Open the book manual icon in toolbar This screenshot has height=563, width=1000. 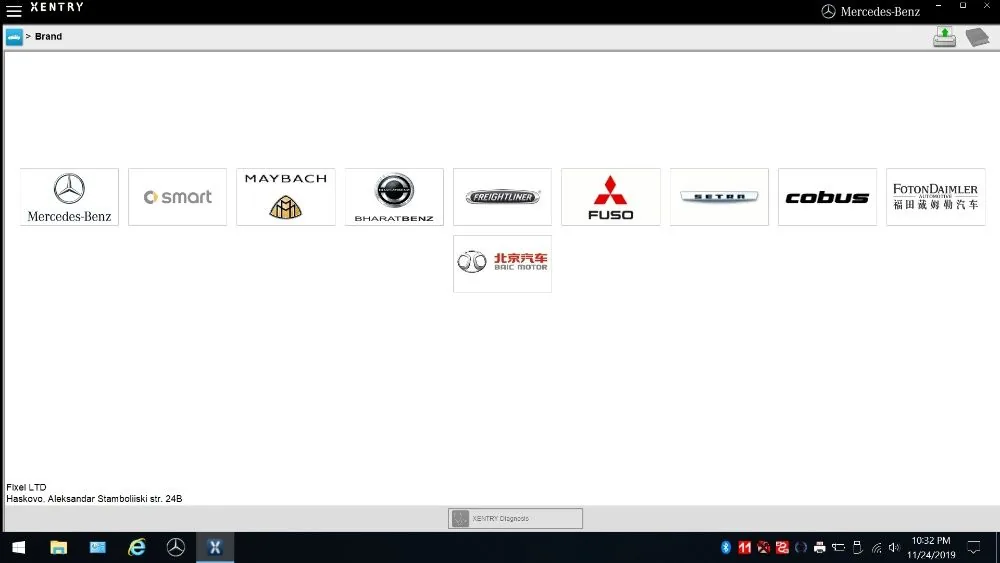tap(977, 37)
